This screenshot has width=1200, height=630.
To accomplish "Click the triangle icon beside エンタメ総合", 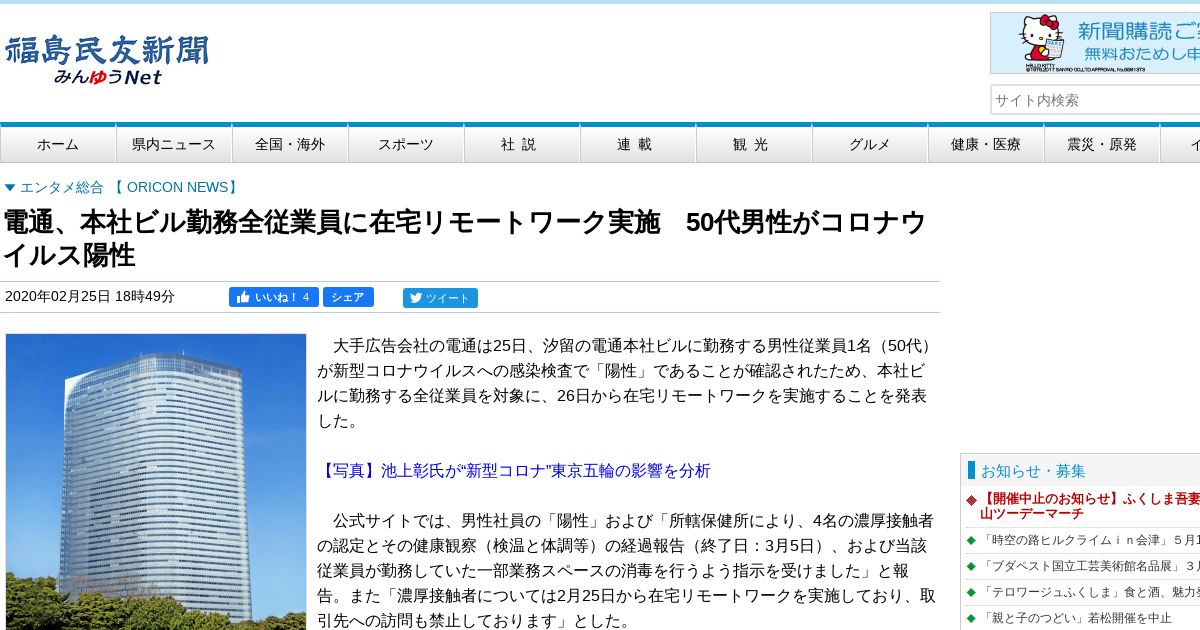I will point(10,187).
